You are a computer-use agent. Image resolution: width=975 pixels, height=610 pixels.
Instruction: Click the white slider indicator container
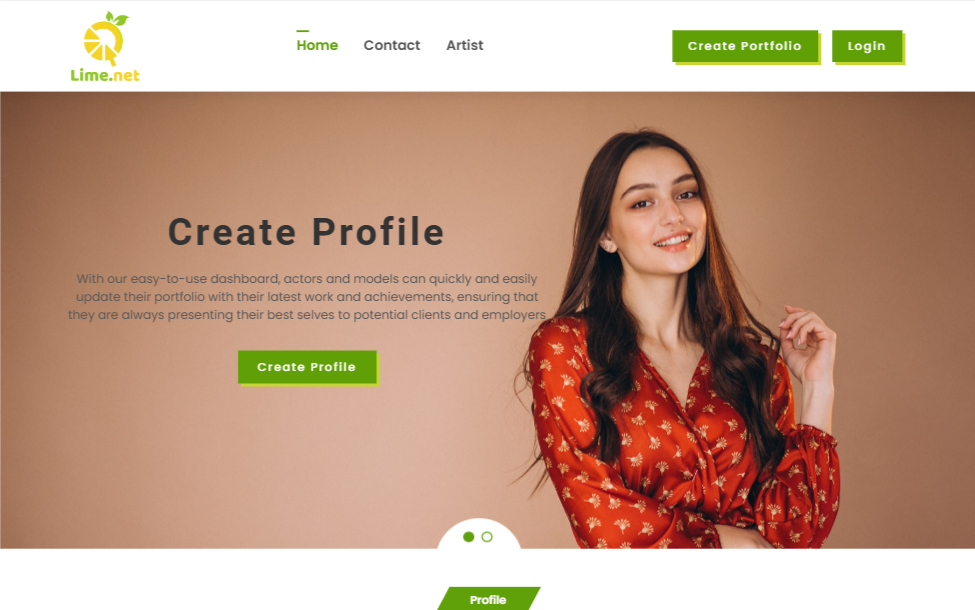tap(479, 534)
